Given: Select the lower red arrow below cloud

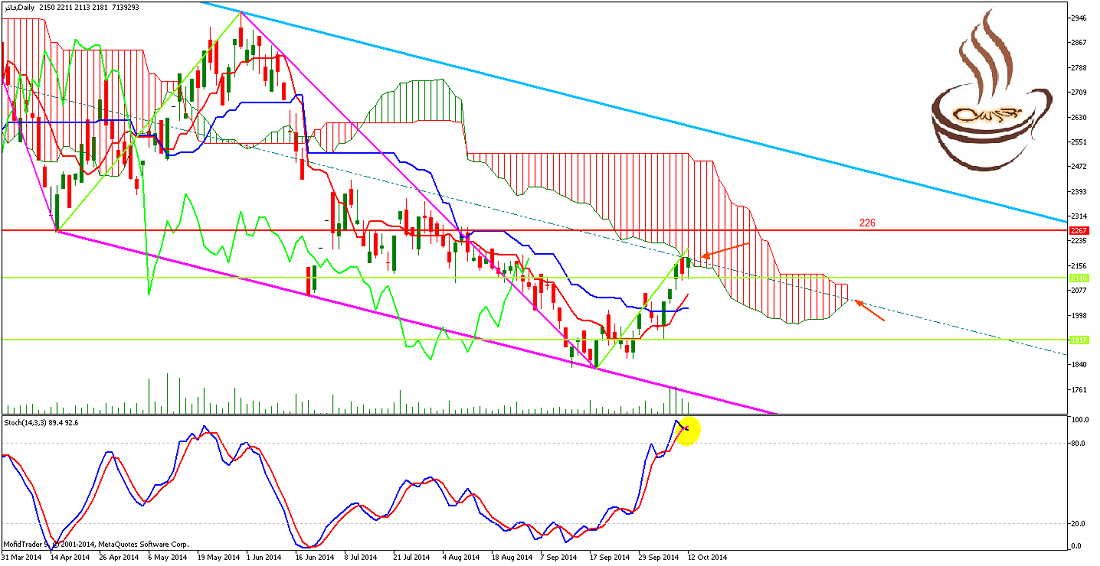Looking at the screenshot, I should tap(869, 313).
